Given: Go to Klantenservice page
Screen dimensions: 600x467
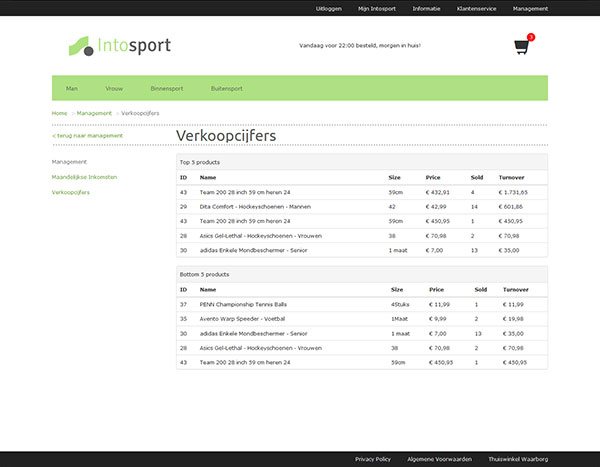Looking at the screenshot, I should point(476,8).
